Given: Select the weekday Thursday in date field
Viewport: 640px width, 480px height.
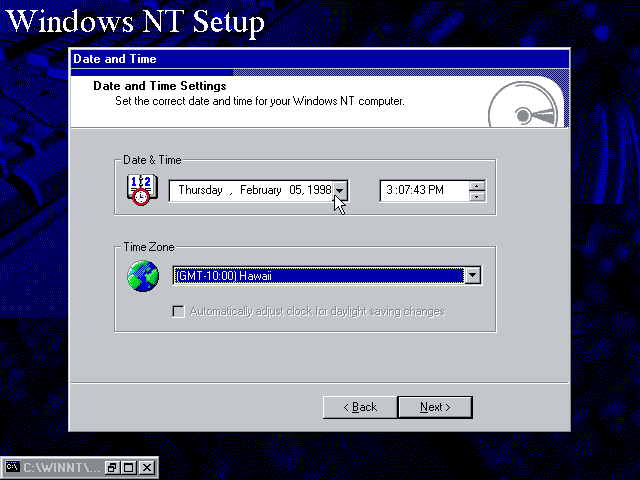Looking at the screenshot, I should pyautogui.click(x=200, y=190).
